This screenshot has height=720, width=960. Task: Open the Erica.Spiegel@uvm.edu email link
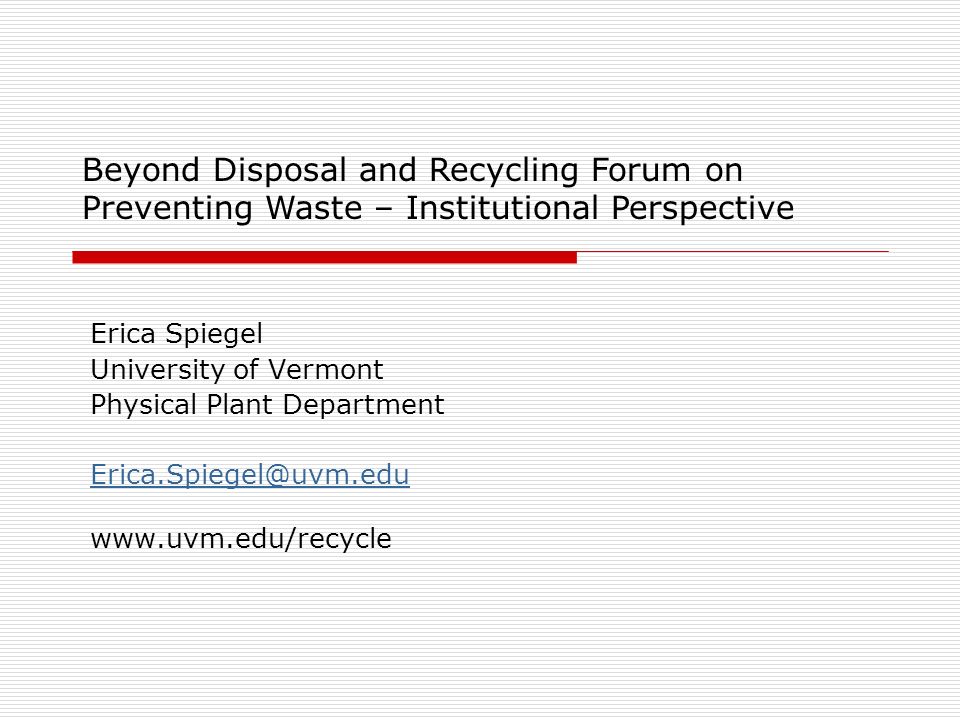pyautogui.click(x=250, y=475)
